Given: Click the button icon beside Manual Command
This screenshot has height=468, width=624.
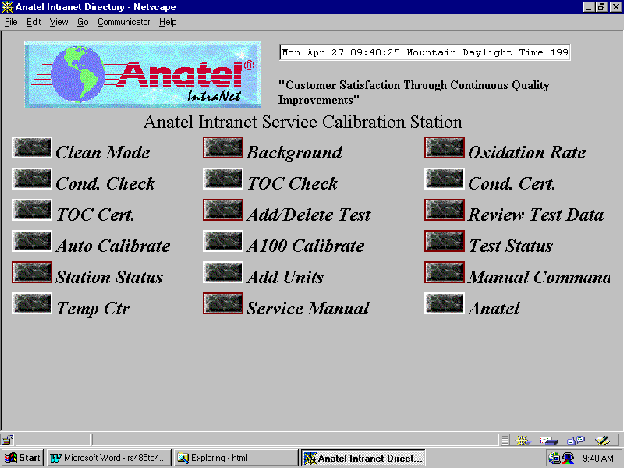Looking at the screenshot, I should (x=444, y=272).
